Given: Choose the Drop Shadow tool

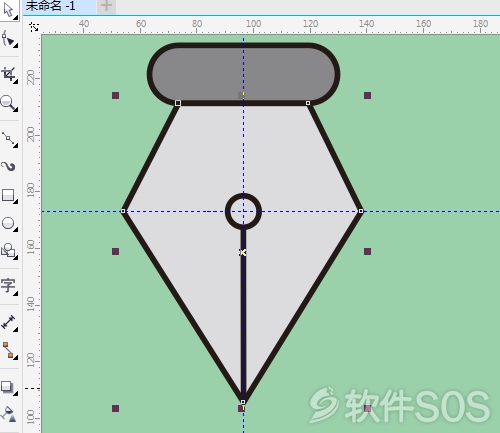Looking at the screenshot, I should coord(9,387).
